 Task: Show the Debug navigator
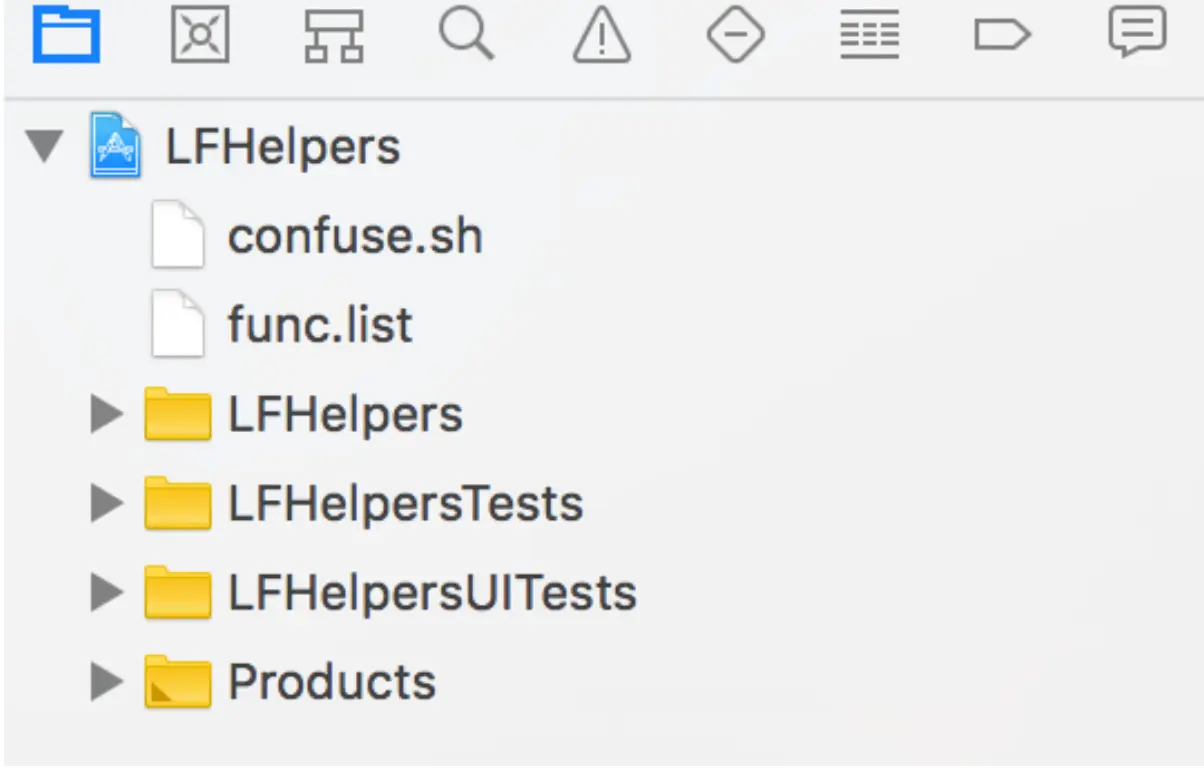pyautogui.click(x=868, y=36)
